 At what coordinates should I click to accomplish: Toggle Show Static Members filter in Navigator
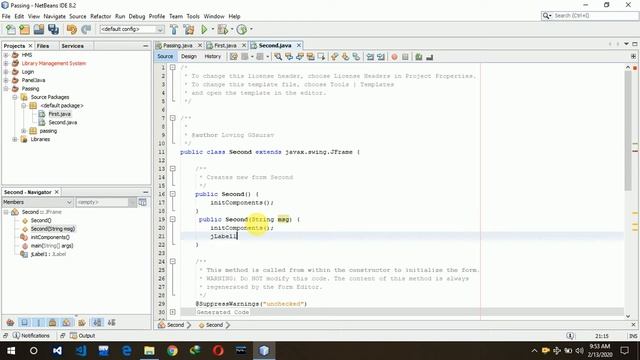pyautogui.click(x=38, y=323)
